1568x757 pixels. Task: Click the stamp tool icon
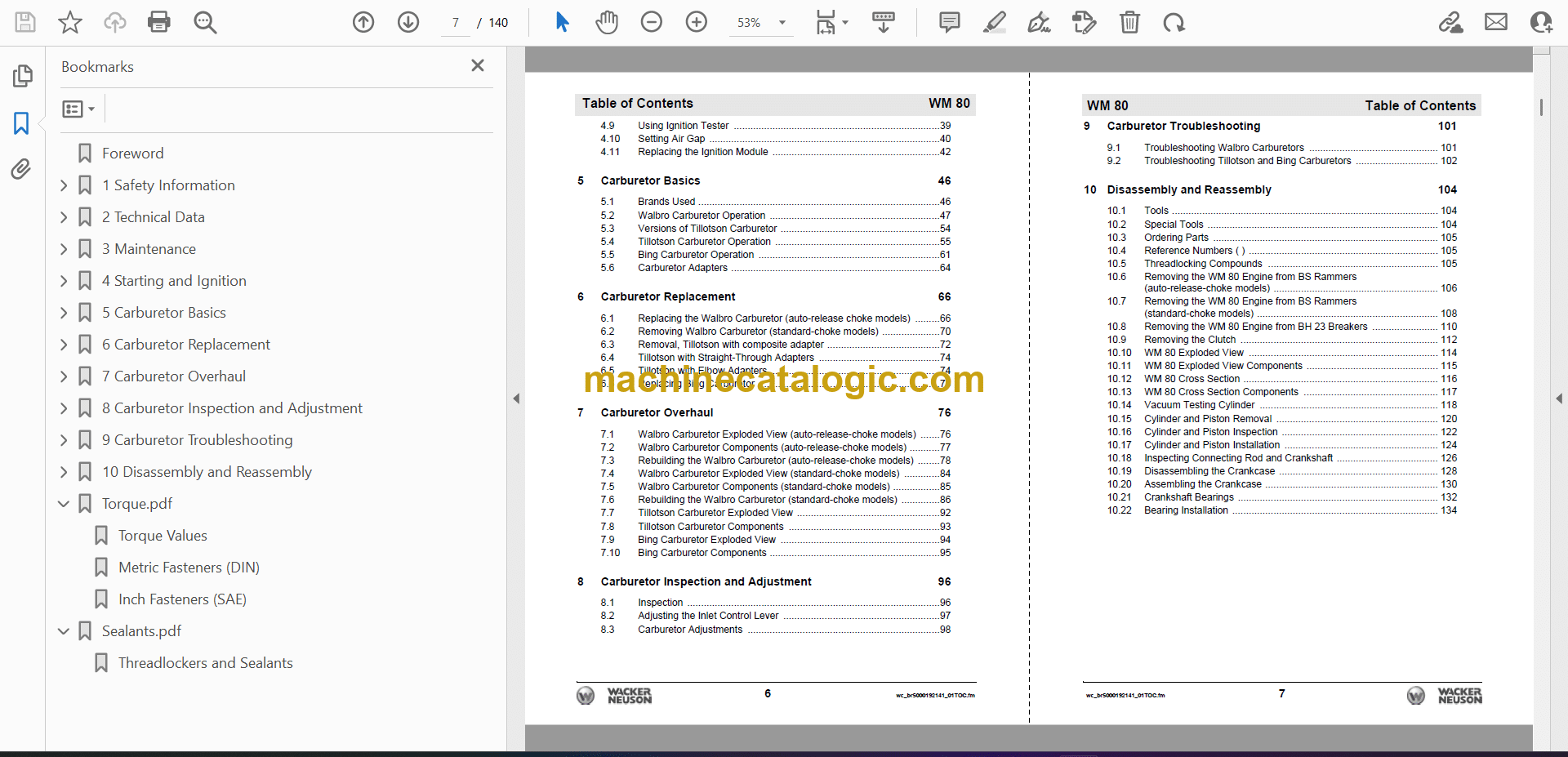[x=1085, y=22]
